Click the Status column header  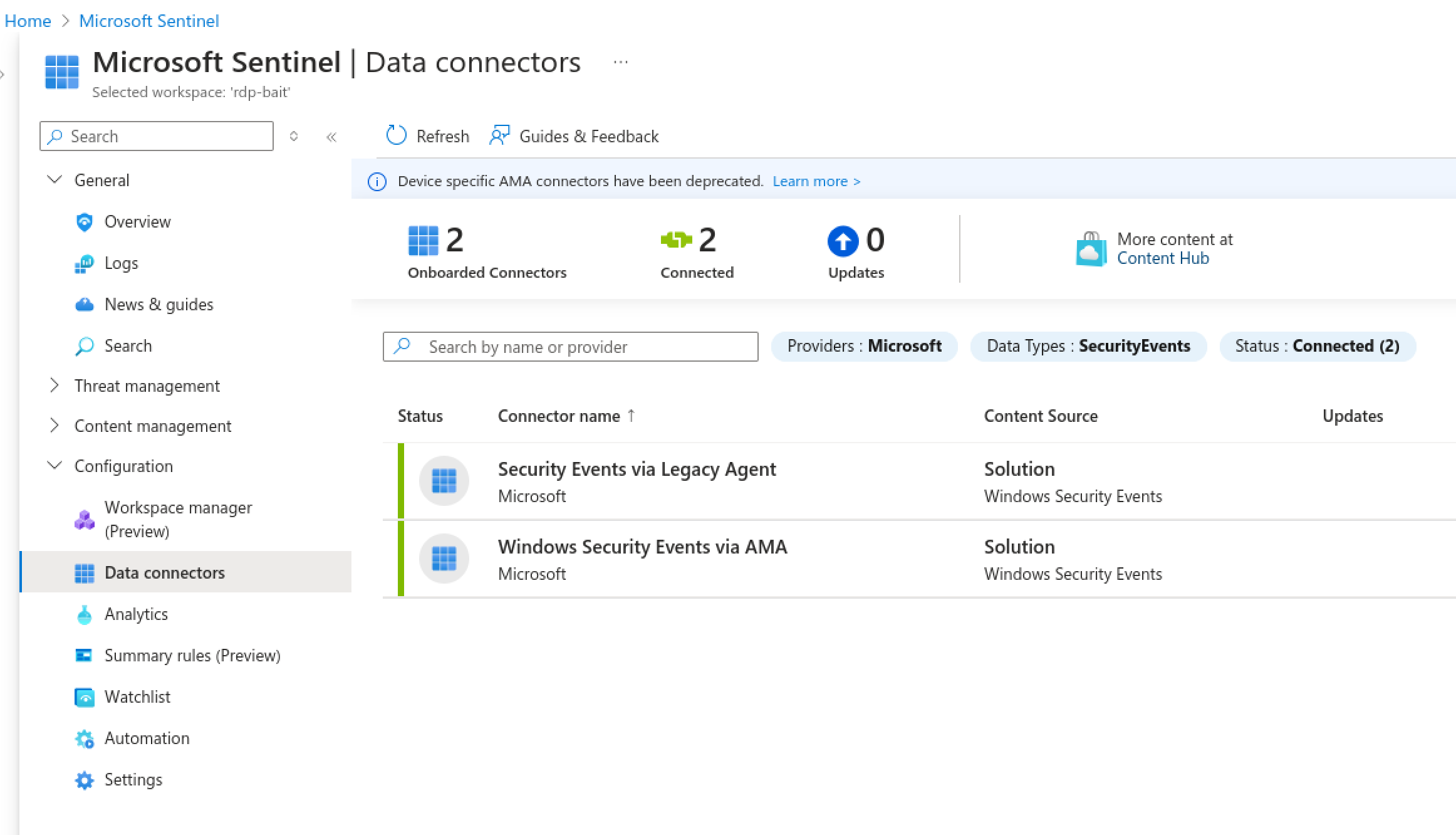(x=420, y=416)
